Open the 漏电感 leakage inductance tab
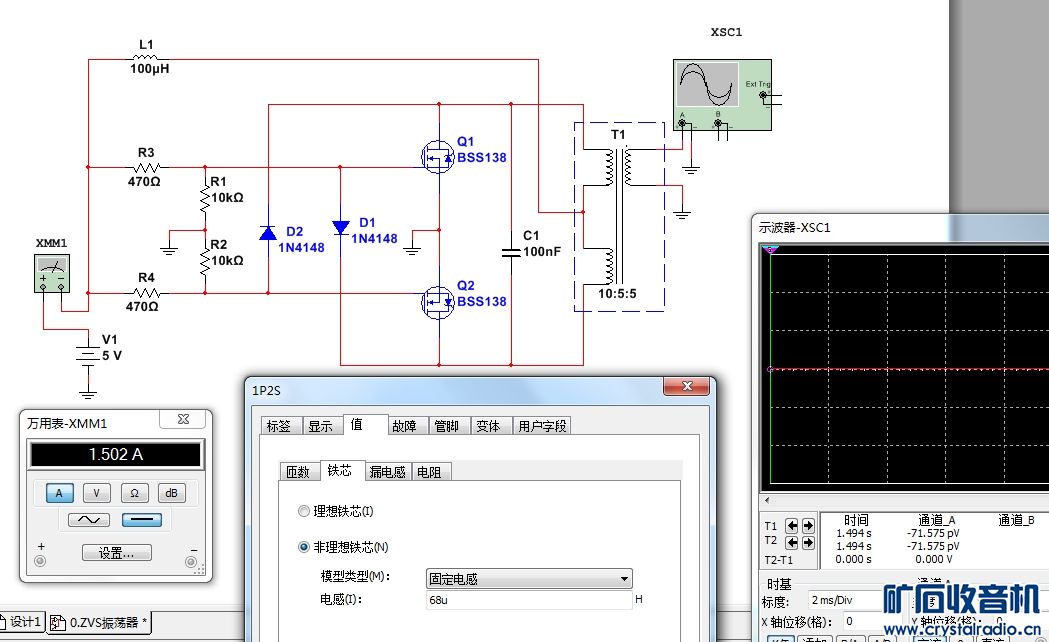This screenshot has width=1049, height=642. click(387, 471)
